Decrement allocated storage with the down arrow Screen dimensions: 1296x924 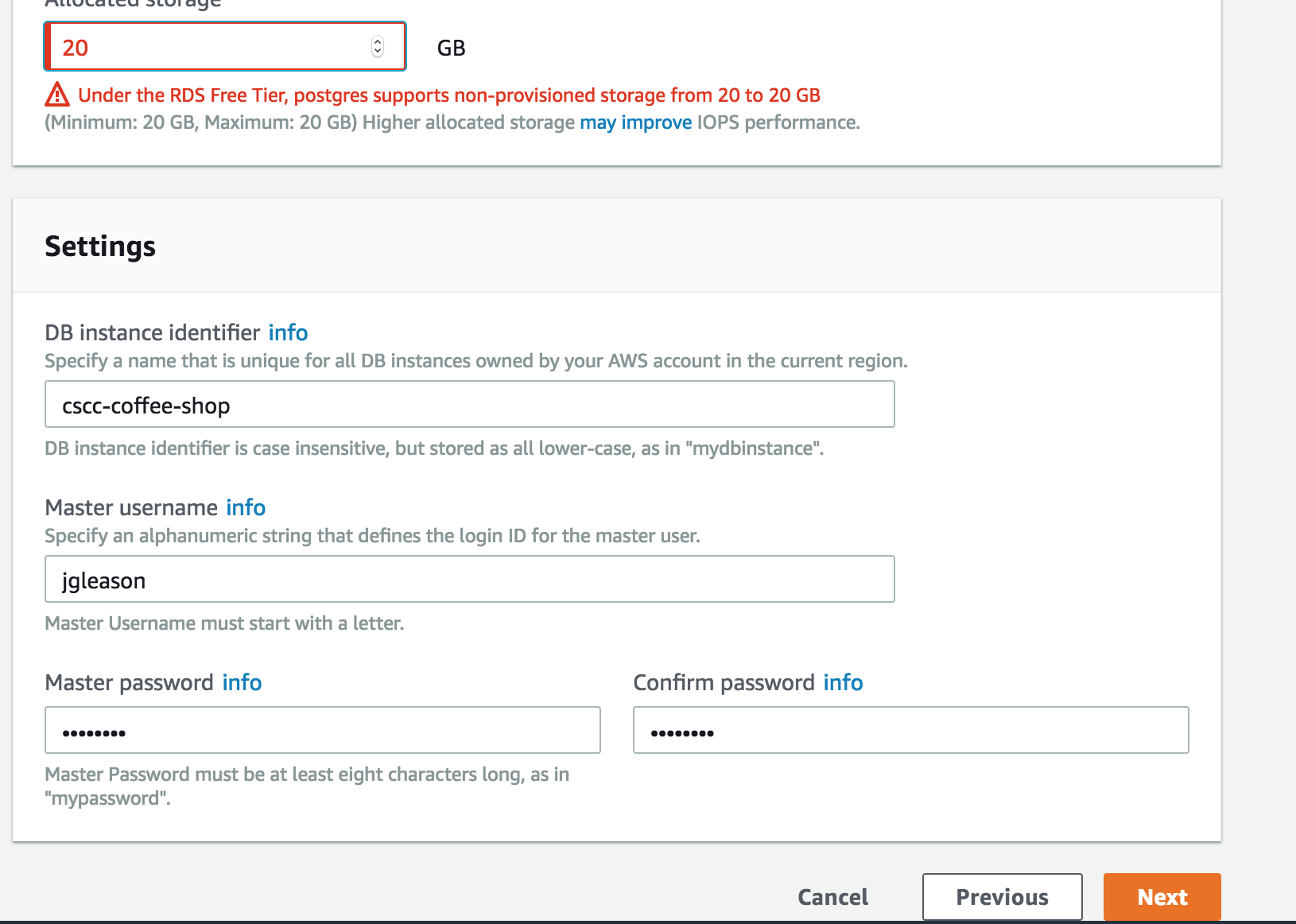(378, 52)
